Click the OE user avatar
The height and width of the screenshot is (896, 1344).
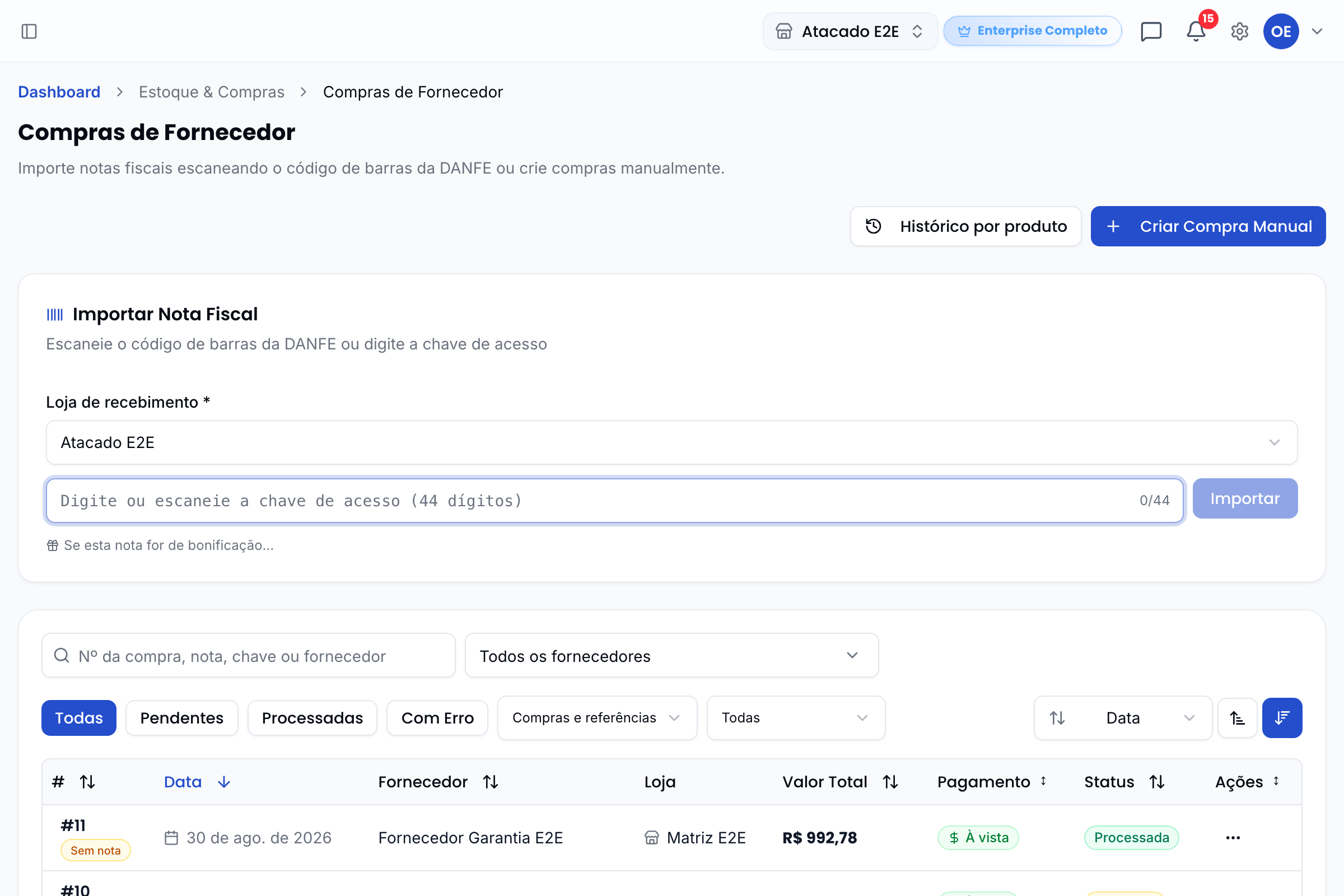click(x=1281, y=31)
